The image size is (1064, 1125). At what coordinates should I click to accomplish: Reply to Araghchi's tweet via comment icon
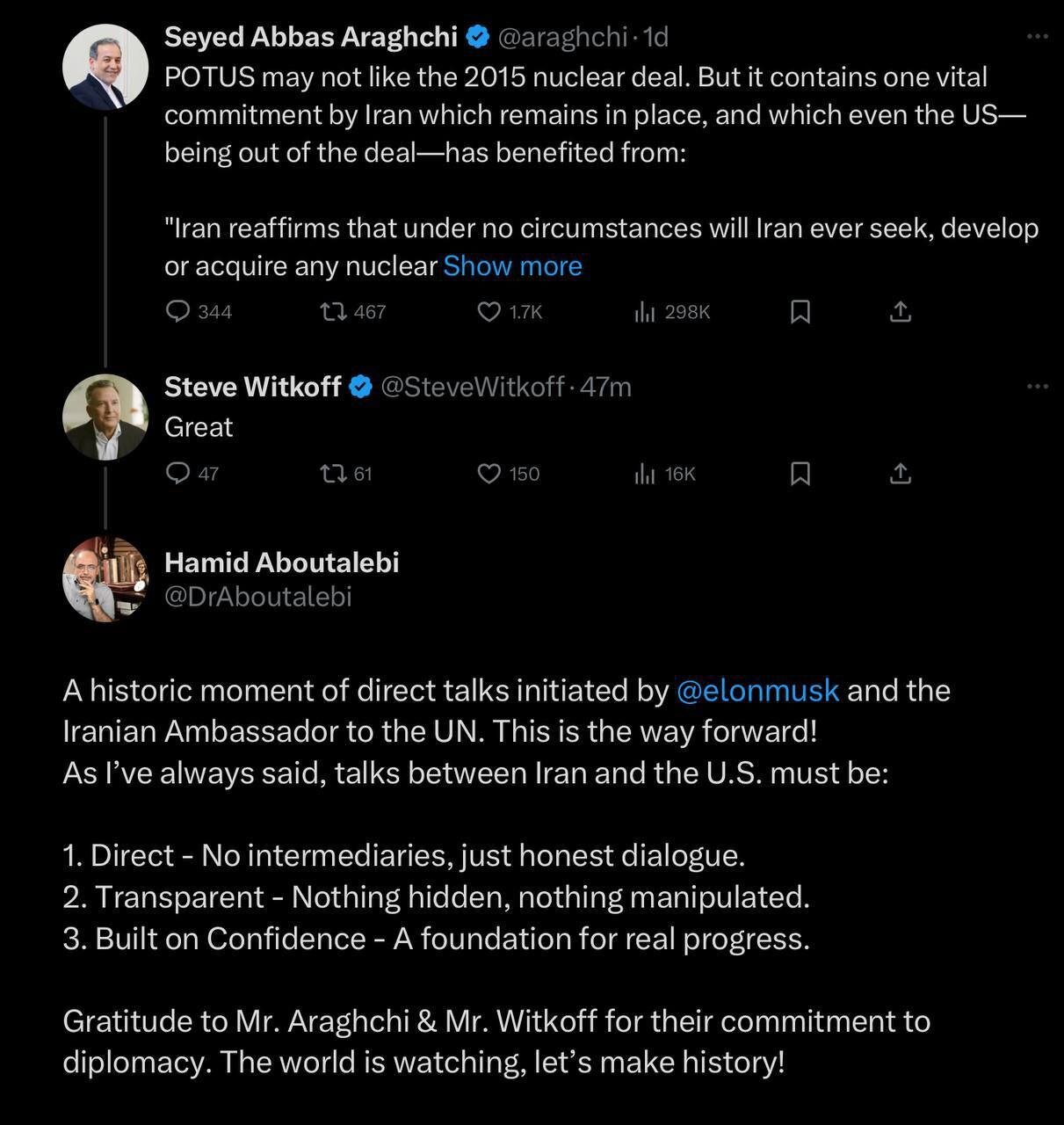(x=178, y=312)
